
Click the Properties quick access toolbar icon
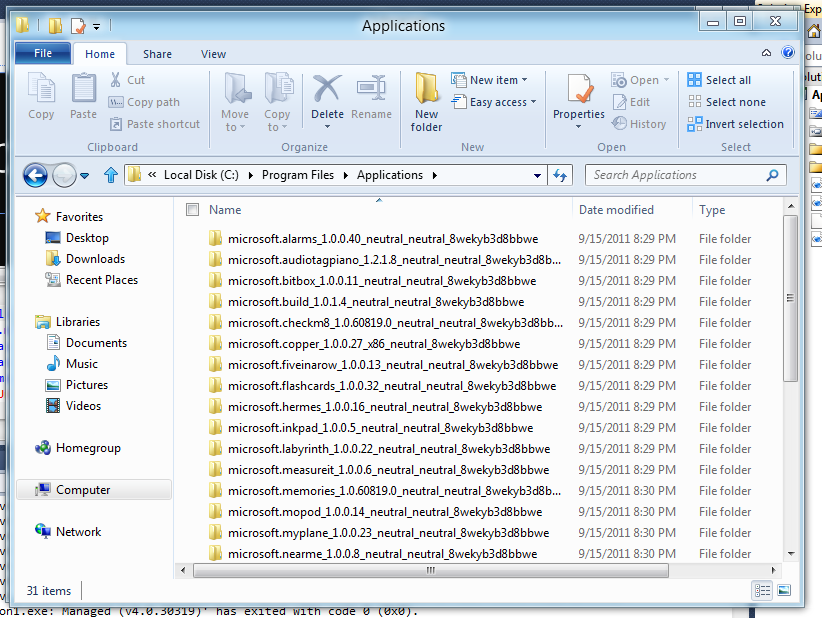coord(78,25)
